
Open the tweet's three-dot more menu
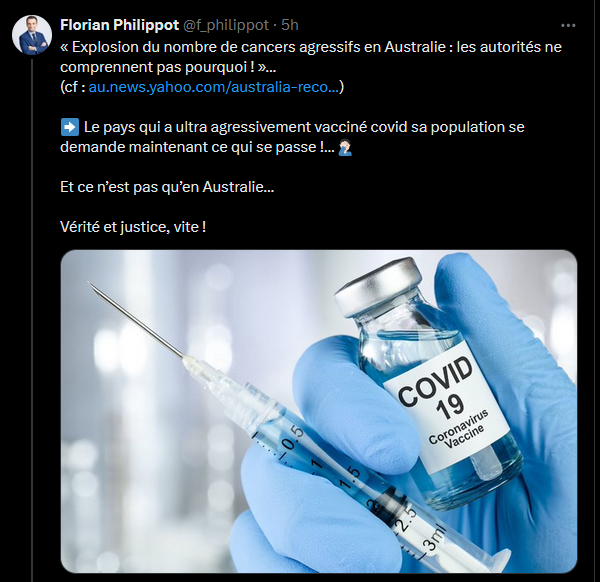tap(568, 25)
